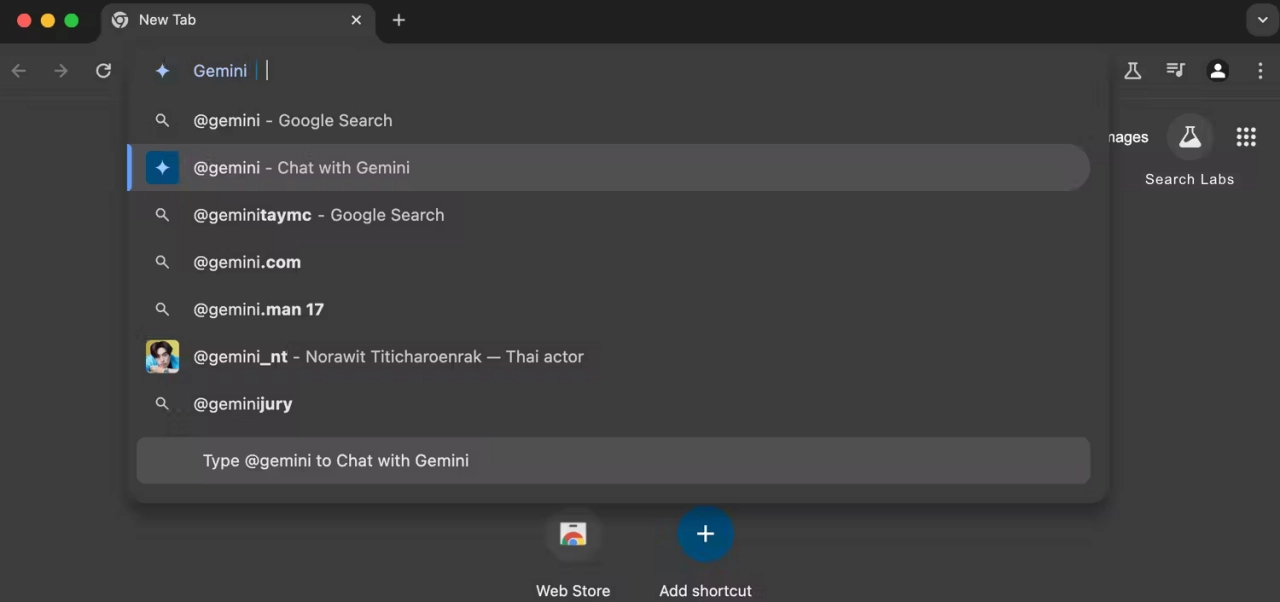The height and width of the screenshot is (602, 1280).
Task: Expand the tab search dropdown arrow
Action: [1262, 20]
